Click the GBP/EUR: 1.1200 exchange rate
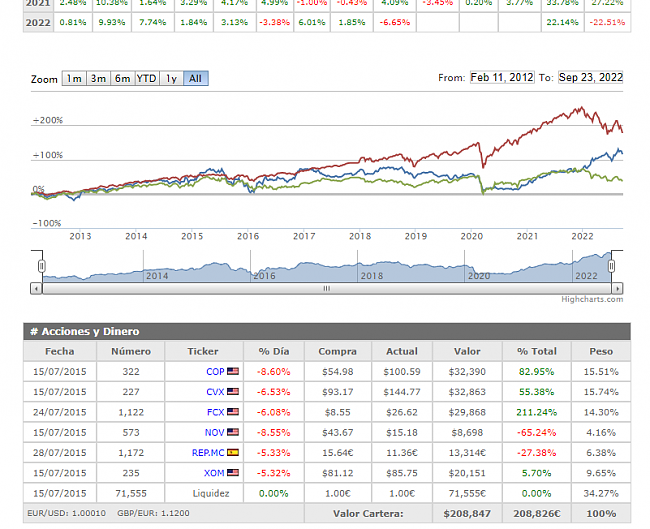 (x=153, y=513)
